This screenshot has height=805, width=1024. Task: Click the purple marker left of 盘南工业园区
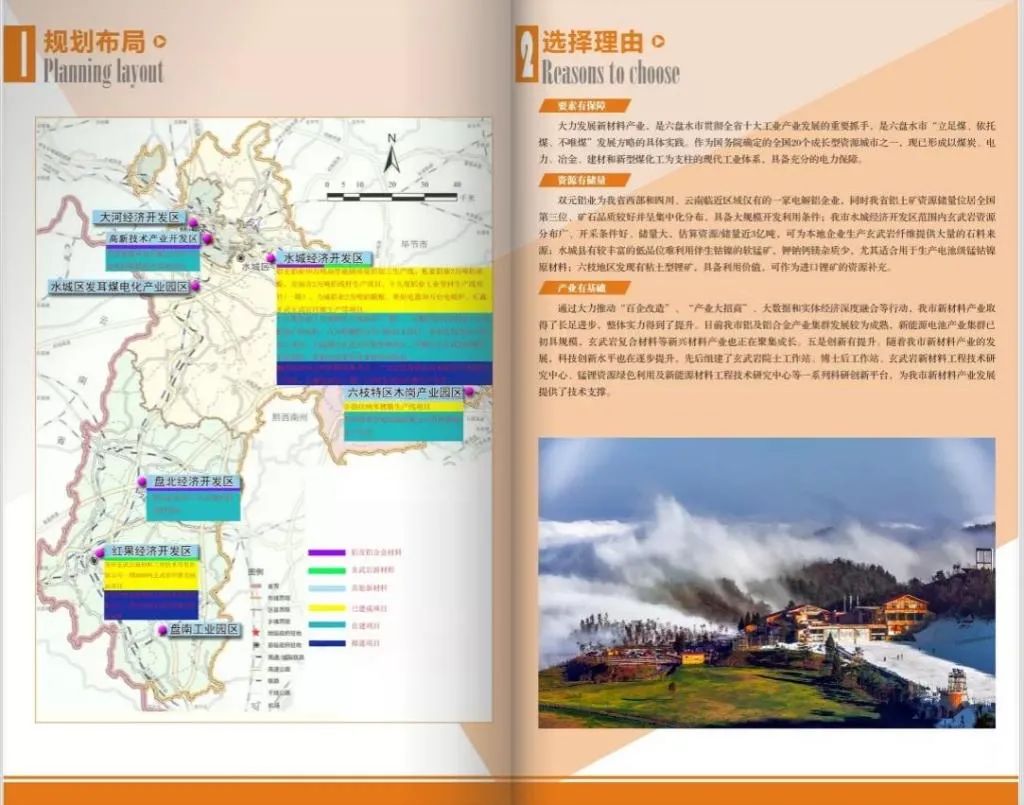pyautogui.click(x=163, y=631)
